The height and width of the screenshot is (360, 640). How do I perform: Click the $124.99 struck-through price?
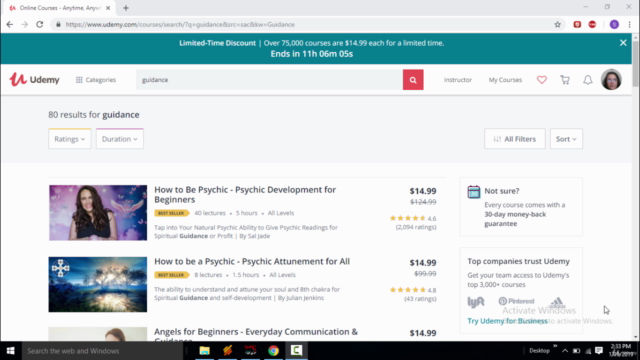click(x=423, y=202)
